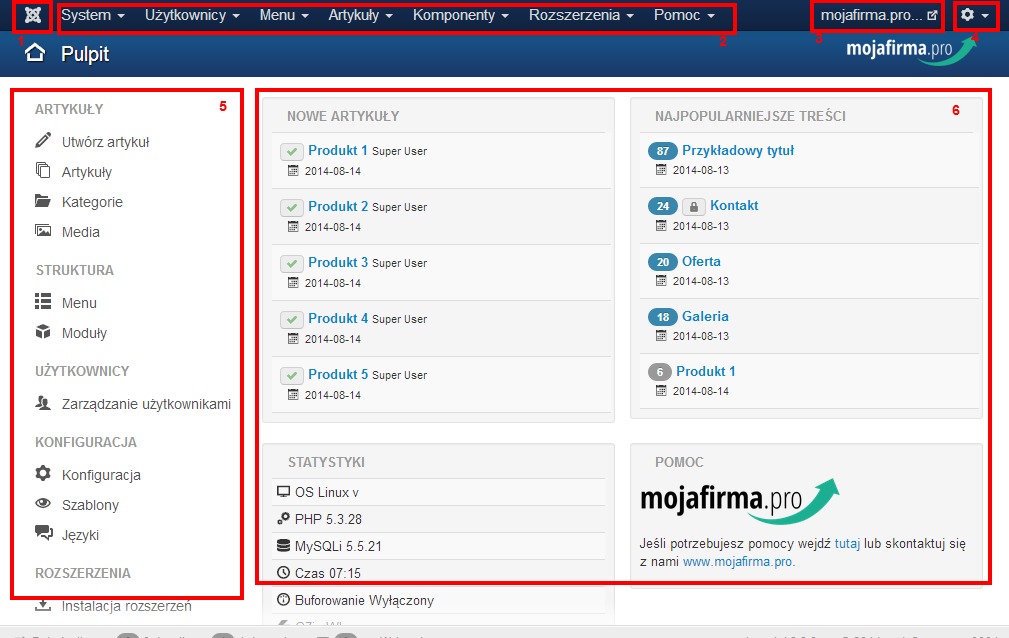
Task: Click the pencil icon beside Utwórz artykuł
Action: pos(43,141)
